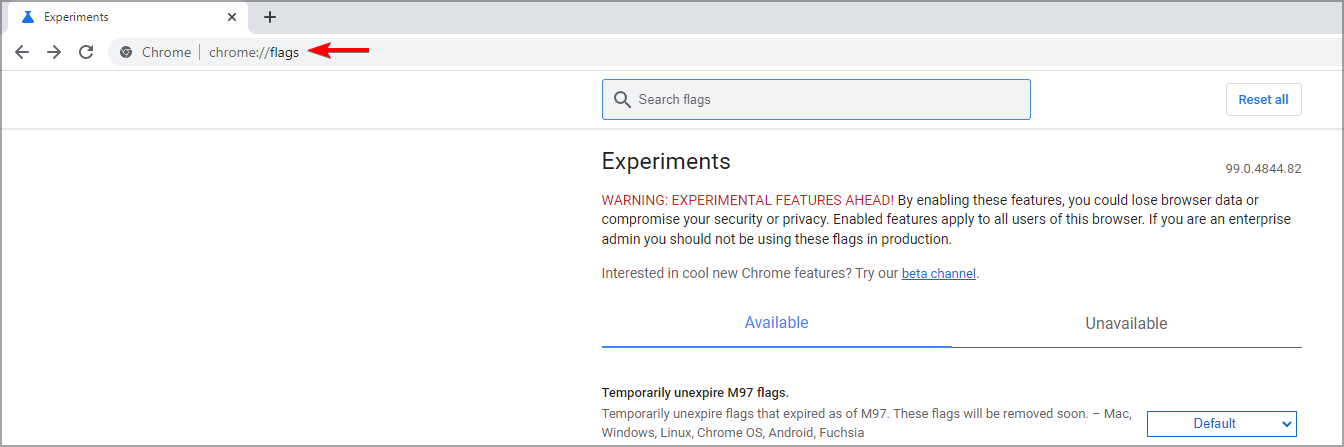Close the Experiments tab
This screenshot has height=447, width=1344.
pos(232,17)
